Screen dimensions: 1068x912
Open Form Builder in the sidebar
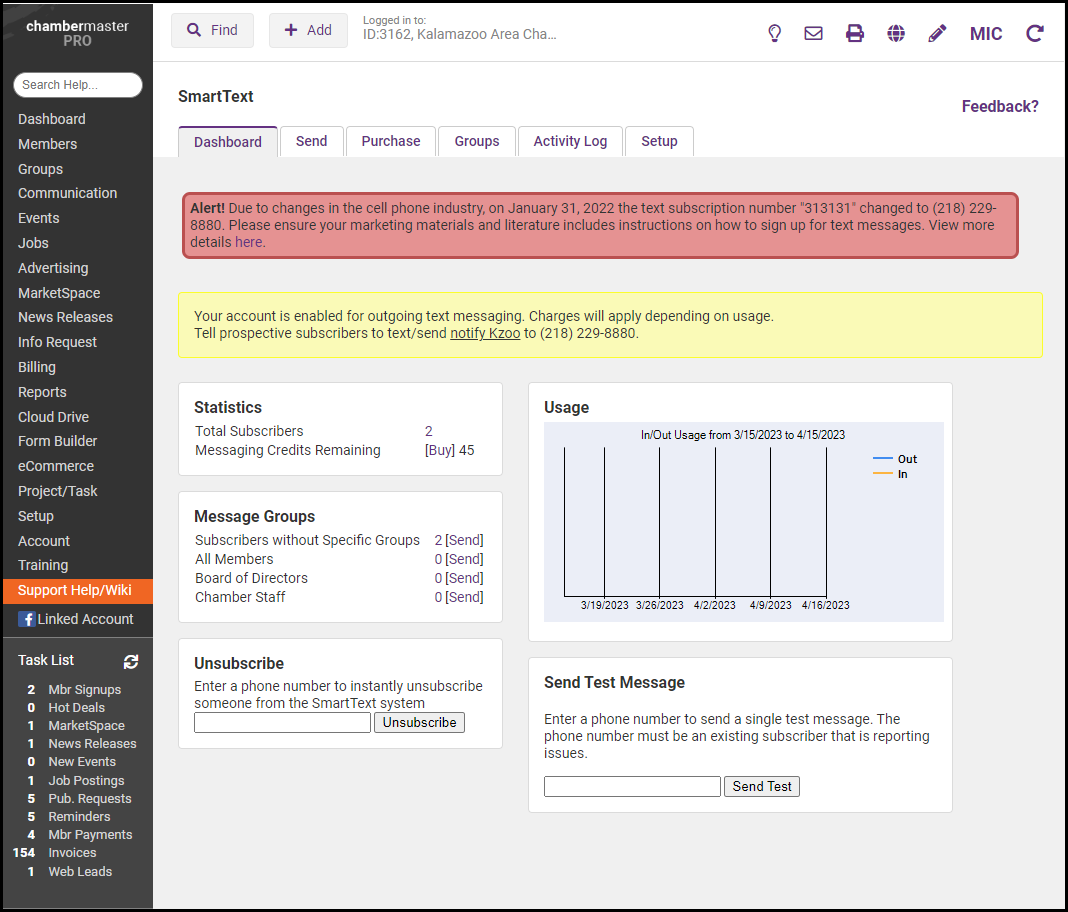pos(57,441)
